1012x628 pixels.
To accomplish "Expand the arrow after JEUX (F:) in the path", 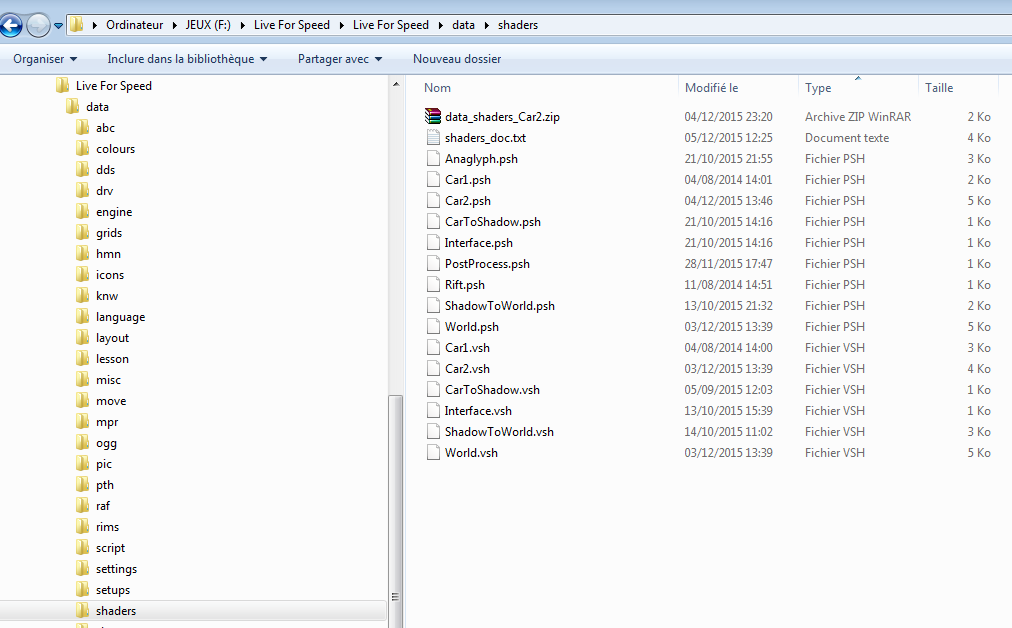I will [x=242, y=25].
